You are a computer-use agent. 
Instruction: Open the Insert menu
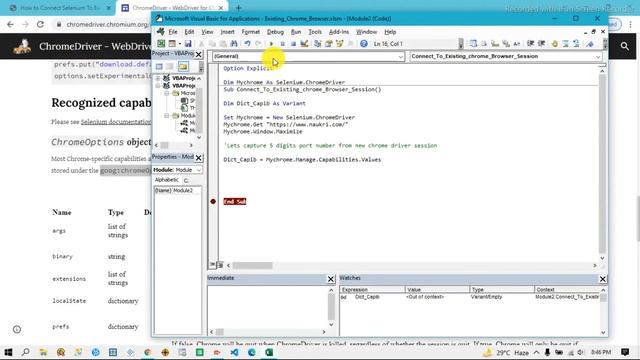(x=227, y=32)
